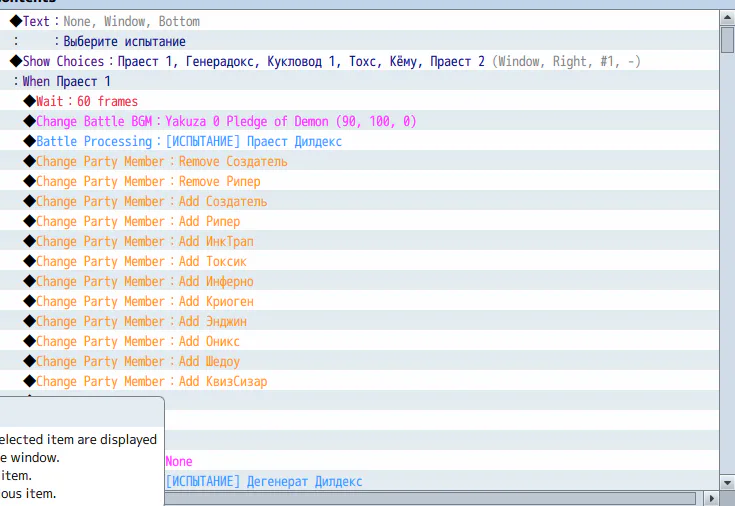This screenshot has width=735, height=506.
Task: Select 'Change Party Member : Remove Рипер' row
Action: coord(359,181)
